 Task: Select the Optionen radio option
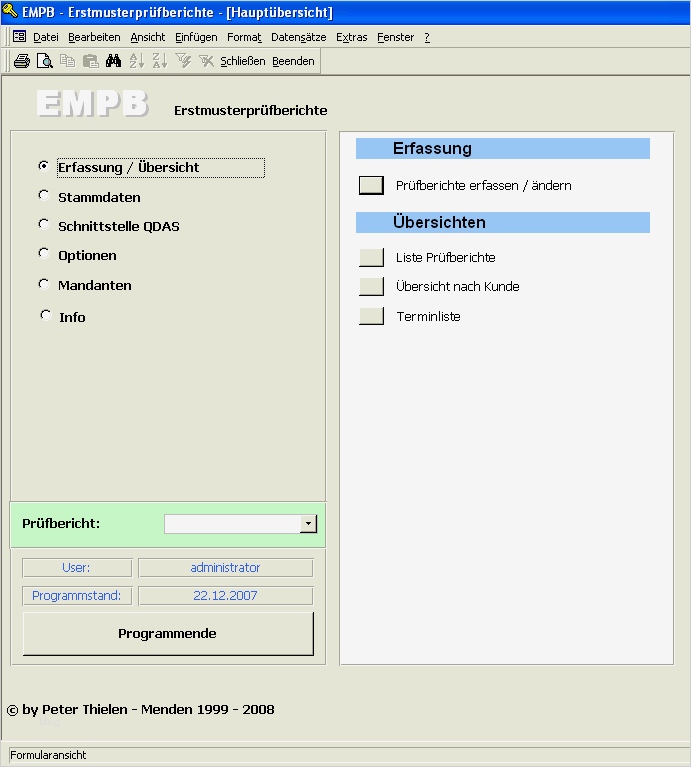coord(44,253)
